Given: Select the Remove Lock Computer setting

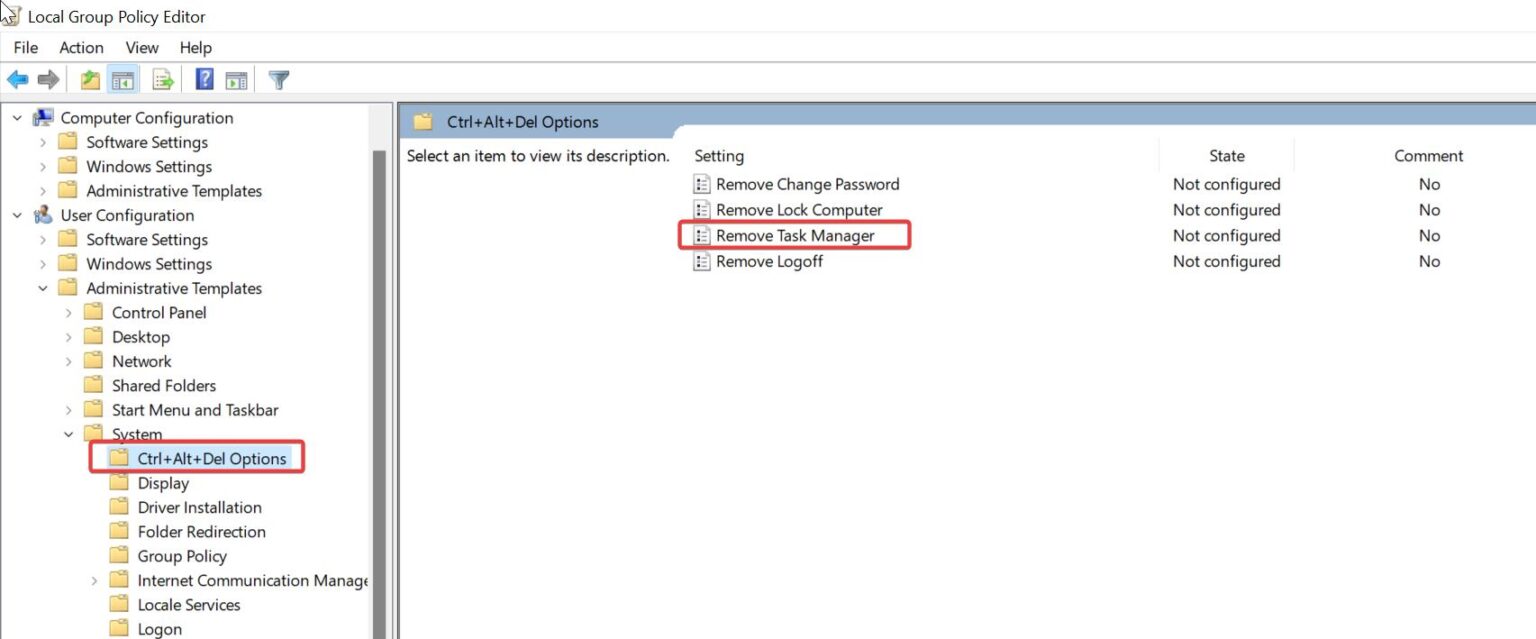Looking at the screenshot, I should tap(798, 210).
